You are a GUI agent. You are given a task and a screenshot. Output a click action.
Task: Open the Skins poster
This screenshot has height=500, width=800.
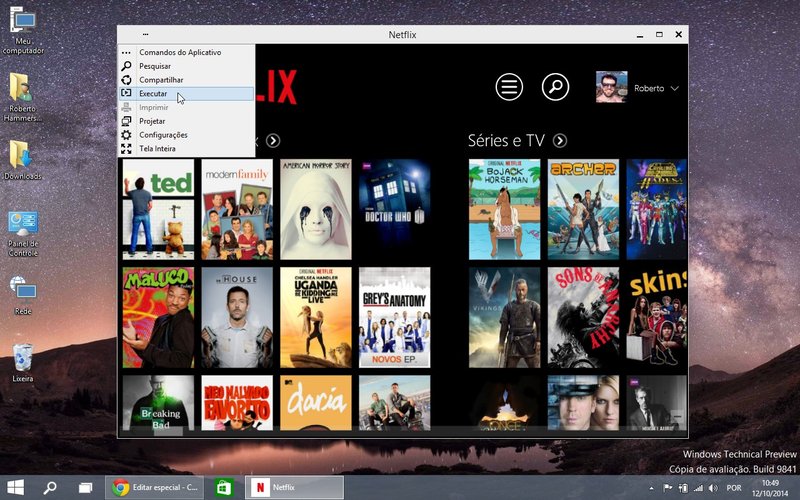pyautogui.click(x=657, y=317)
